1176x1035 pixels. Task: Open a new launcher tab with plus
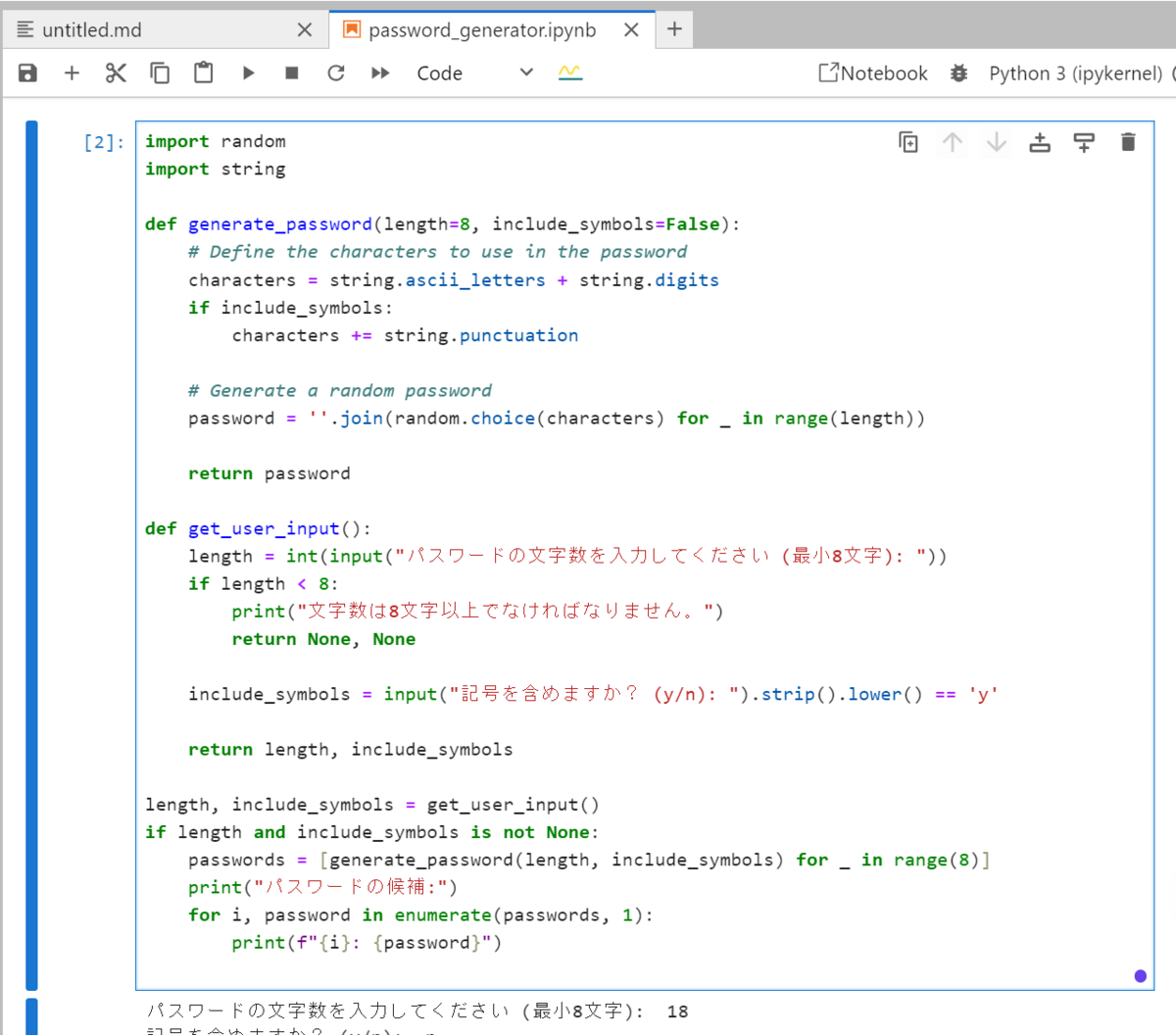click(674, 29)
